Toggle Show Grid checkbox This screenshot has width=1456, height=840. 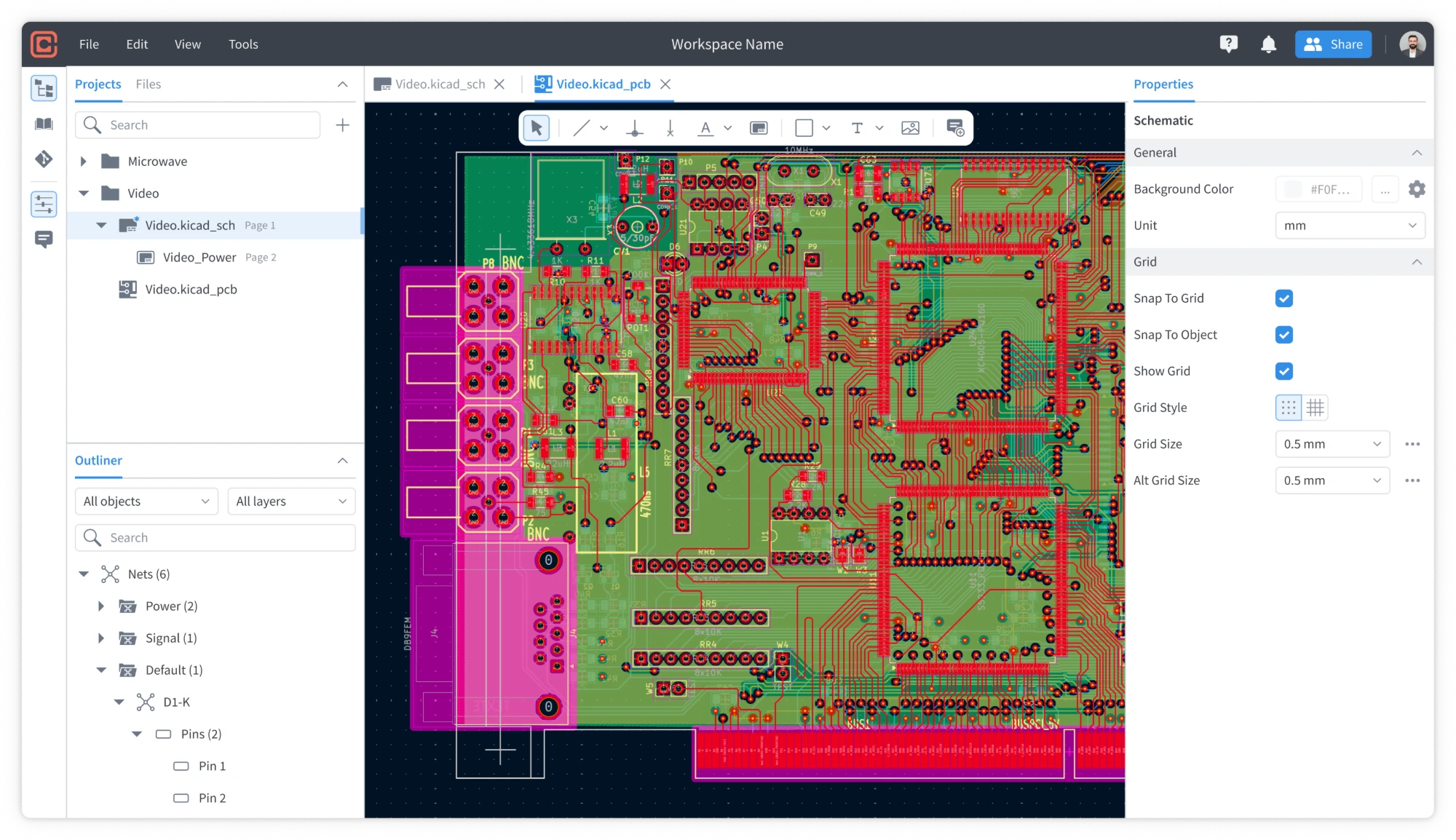click(1284, 371)
